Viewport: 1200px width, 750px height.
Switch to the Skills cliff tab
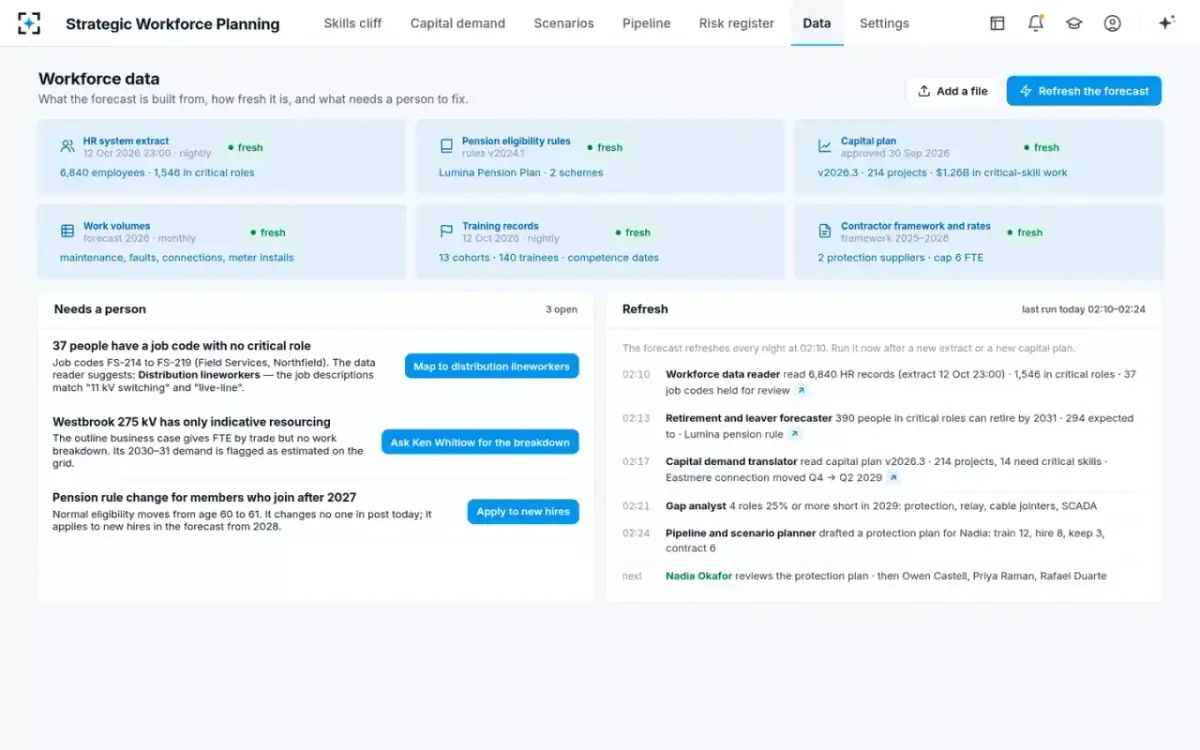pos(352,23)
